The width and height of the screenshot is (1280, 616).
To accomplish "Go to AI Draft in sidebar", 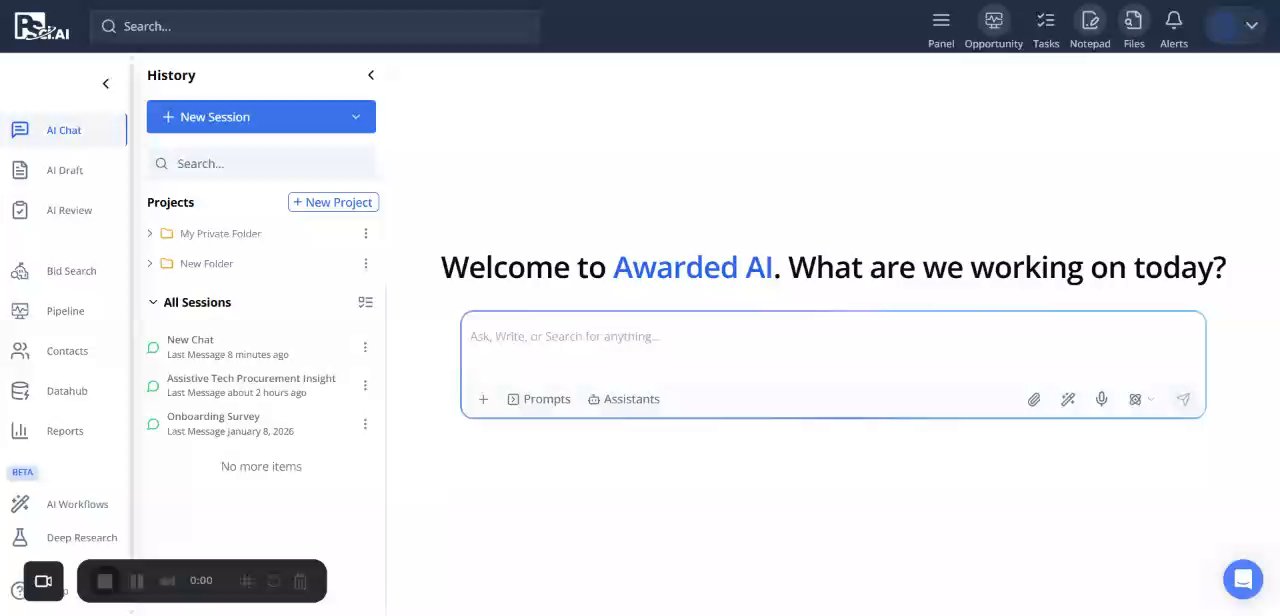I will pos(64,170).
